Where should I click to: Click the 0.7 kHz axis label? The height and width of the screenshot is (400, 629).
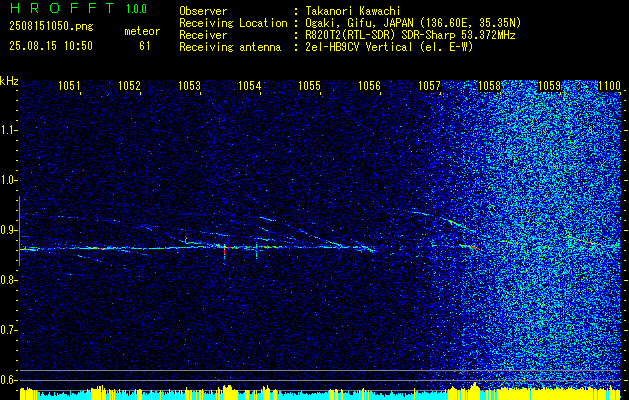coord(8,330)
